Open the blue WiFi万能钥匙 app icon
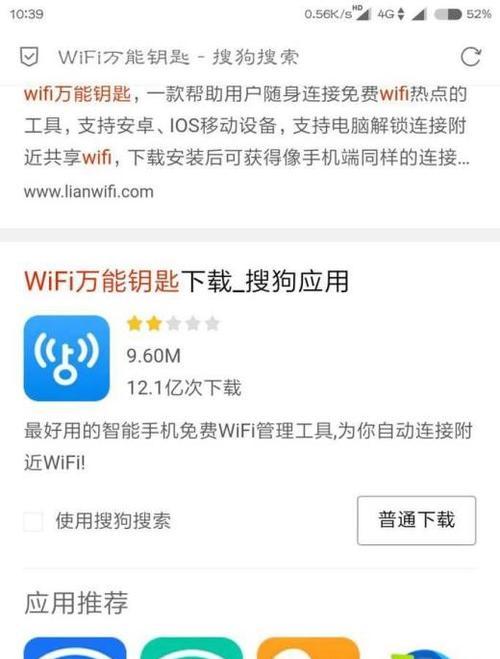This screenshot has height=659, width=500. point(67,358)
